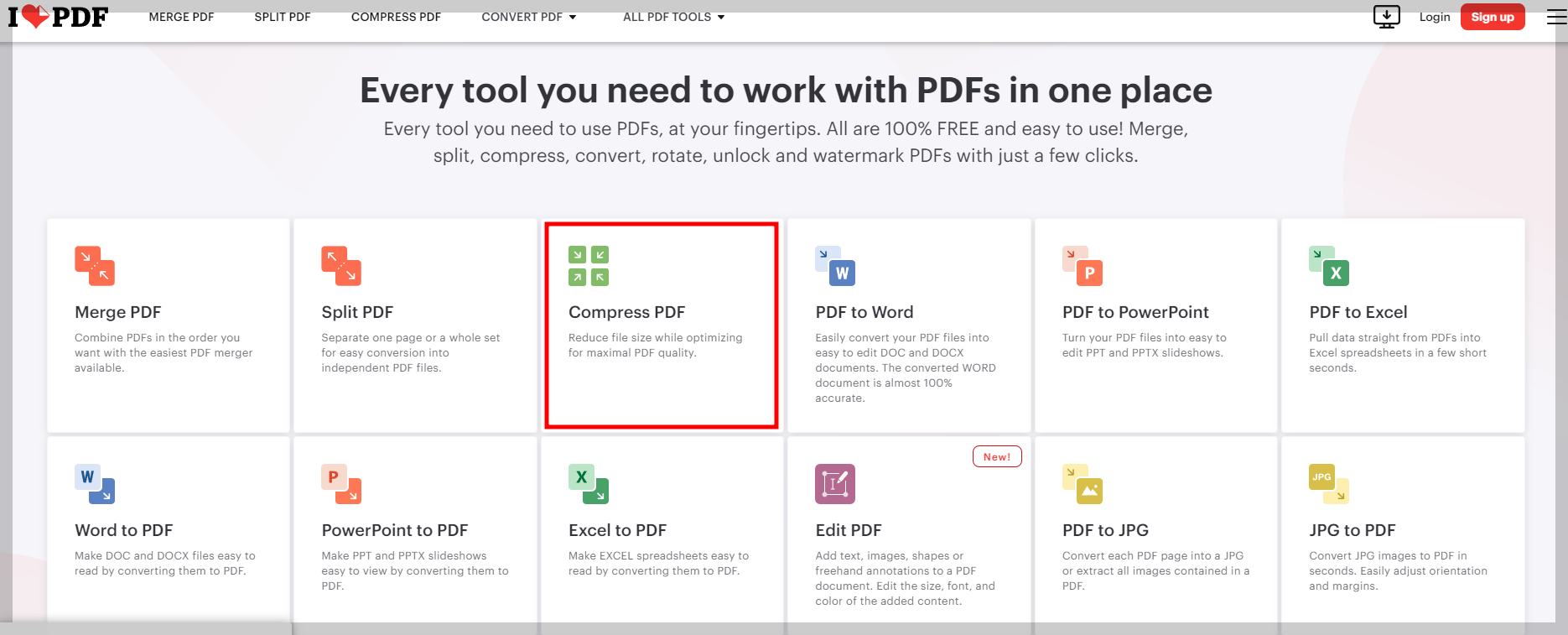Select the Edit PDF card title
This screenshot has width=1568, height=635.
click(x=849, y=530)
